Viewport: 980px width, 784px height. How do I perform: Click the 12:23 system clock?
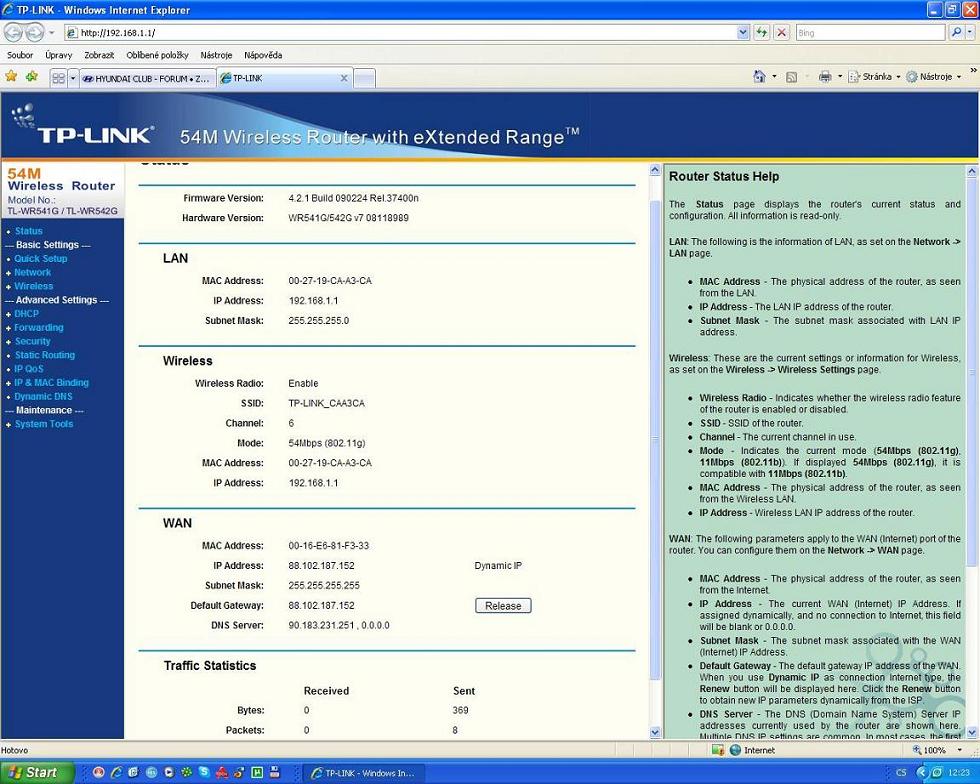(x=959, y=773)
